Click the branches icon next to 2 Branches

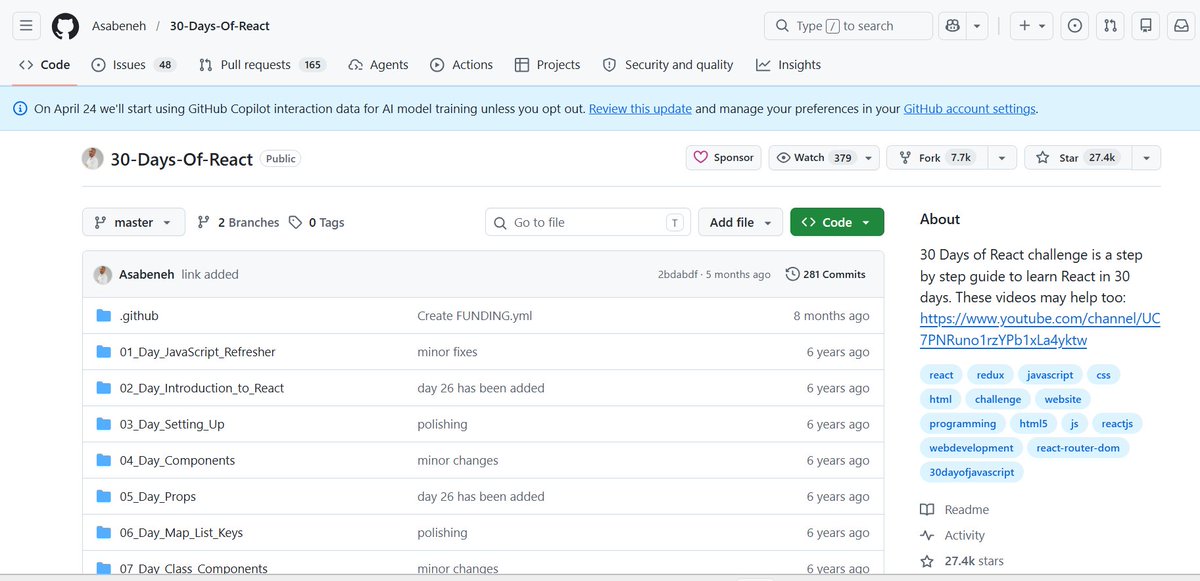coord(204,222)
